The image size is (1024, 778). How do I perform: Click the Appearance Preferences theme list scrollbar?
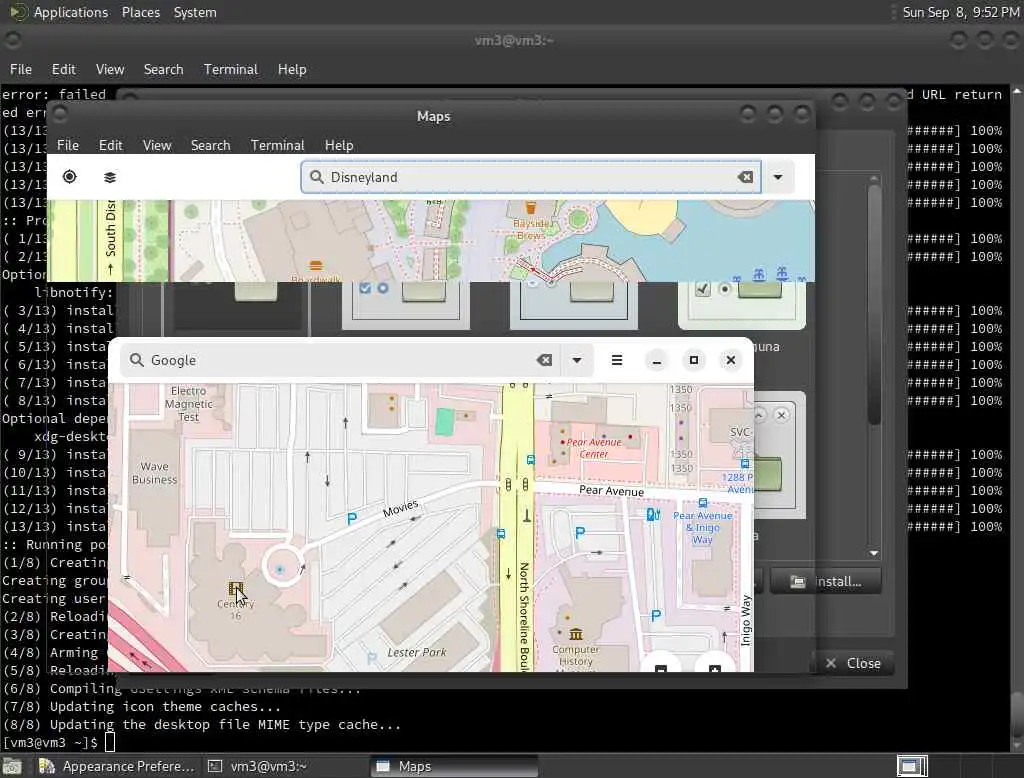(x=874, y=304)
